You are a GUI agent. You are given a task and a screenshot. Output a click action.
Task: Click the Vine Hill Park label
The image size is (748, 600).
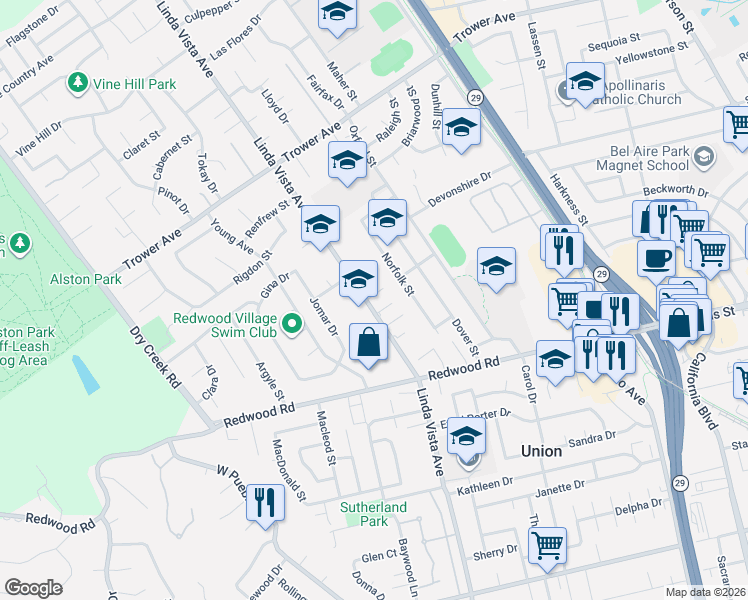[x=135, y=84]
